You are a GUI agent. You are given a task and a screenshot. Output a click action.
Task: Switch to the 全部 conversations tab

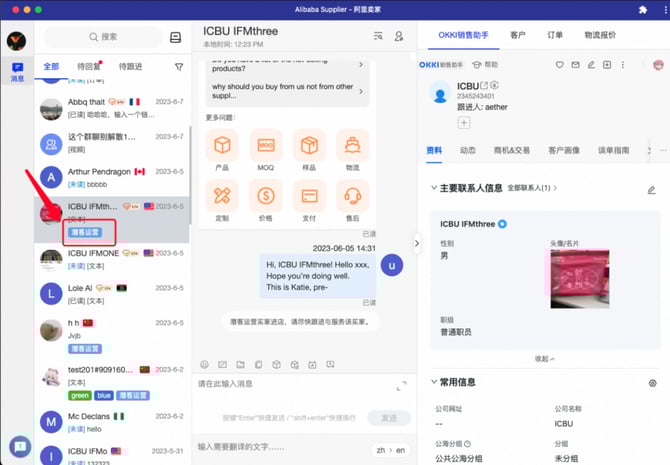[51, 67]
